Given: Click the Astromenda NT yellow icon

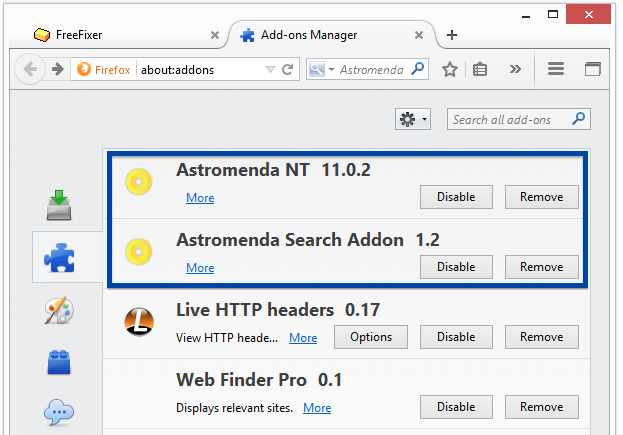Looking at the screenshot, I should [x=139, y=182].
